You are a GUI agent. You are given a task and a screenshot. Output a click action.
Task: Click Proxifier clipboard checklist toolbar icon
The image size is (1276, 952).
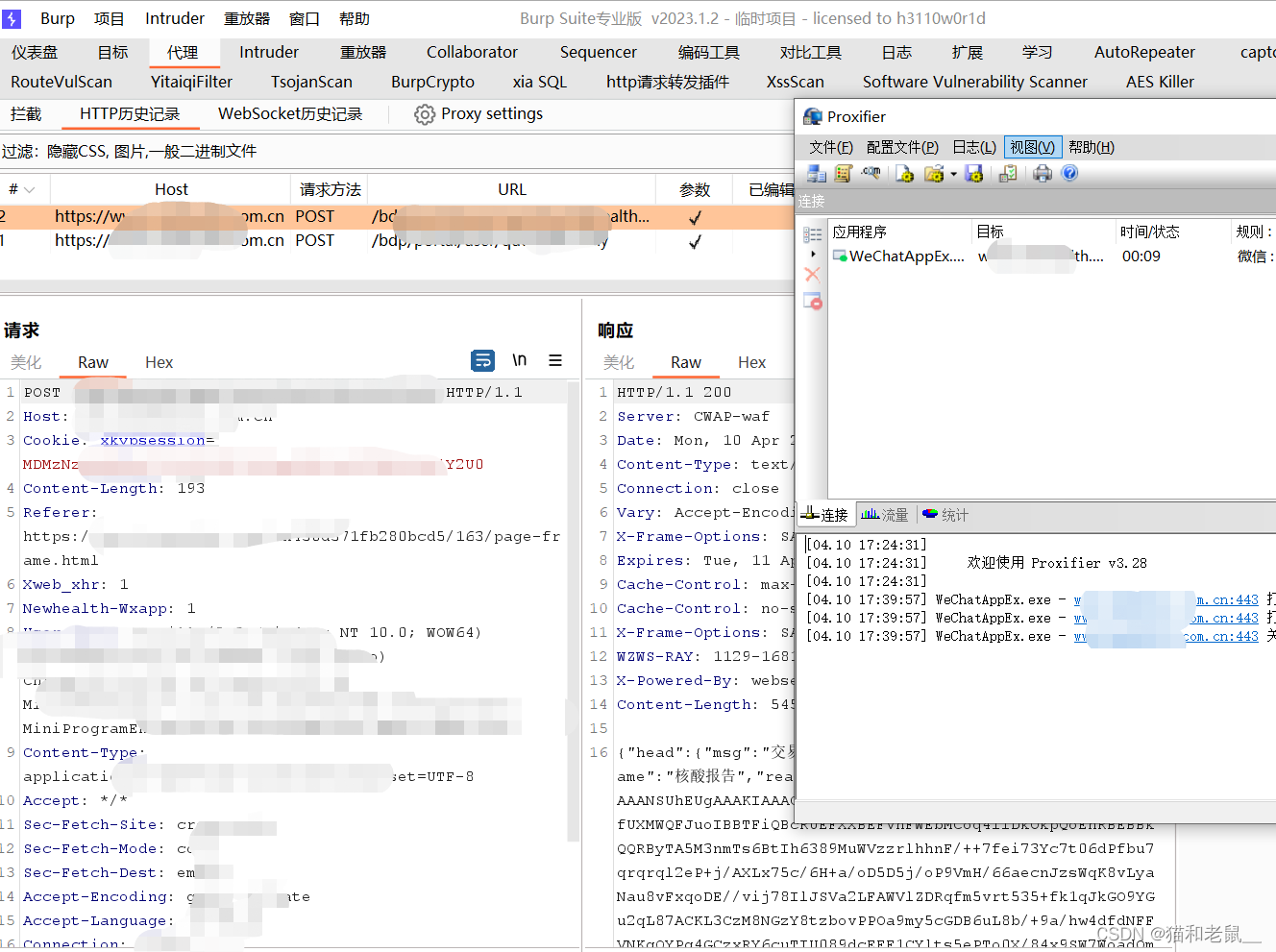1008,173
